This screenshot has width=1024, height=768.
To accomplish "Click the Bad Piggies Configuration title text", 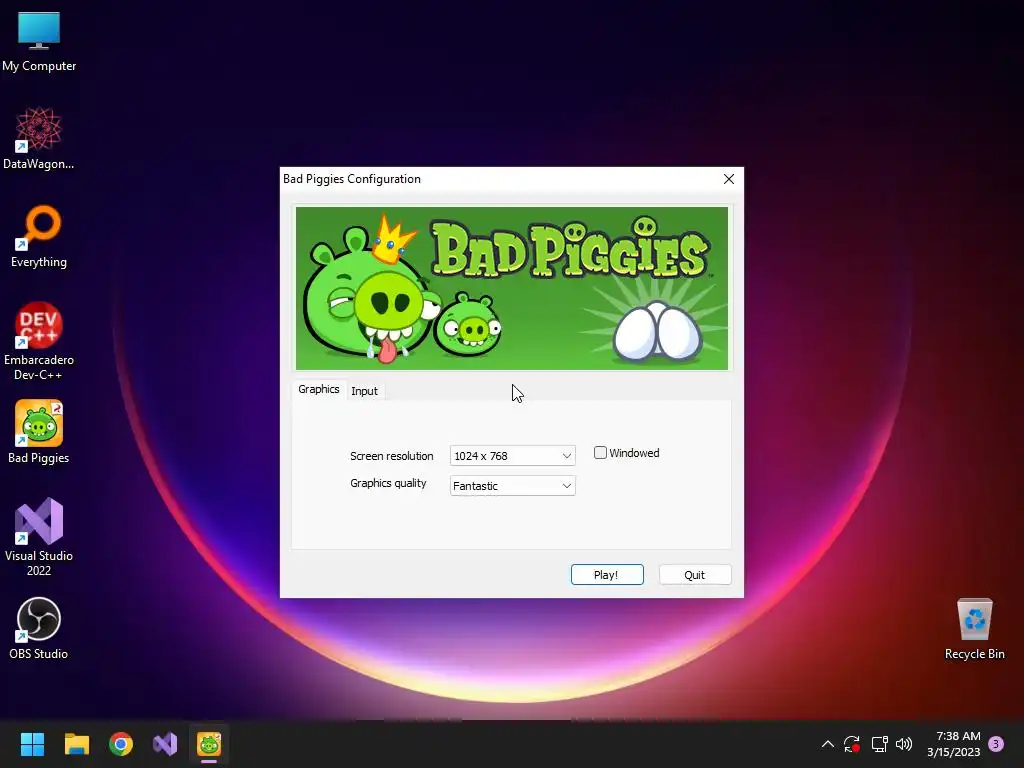I will [x=351, y=179].
